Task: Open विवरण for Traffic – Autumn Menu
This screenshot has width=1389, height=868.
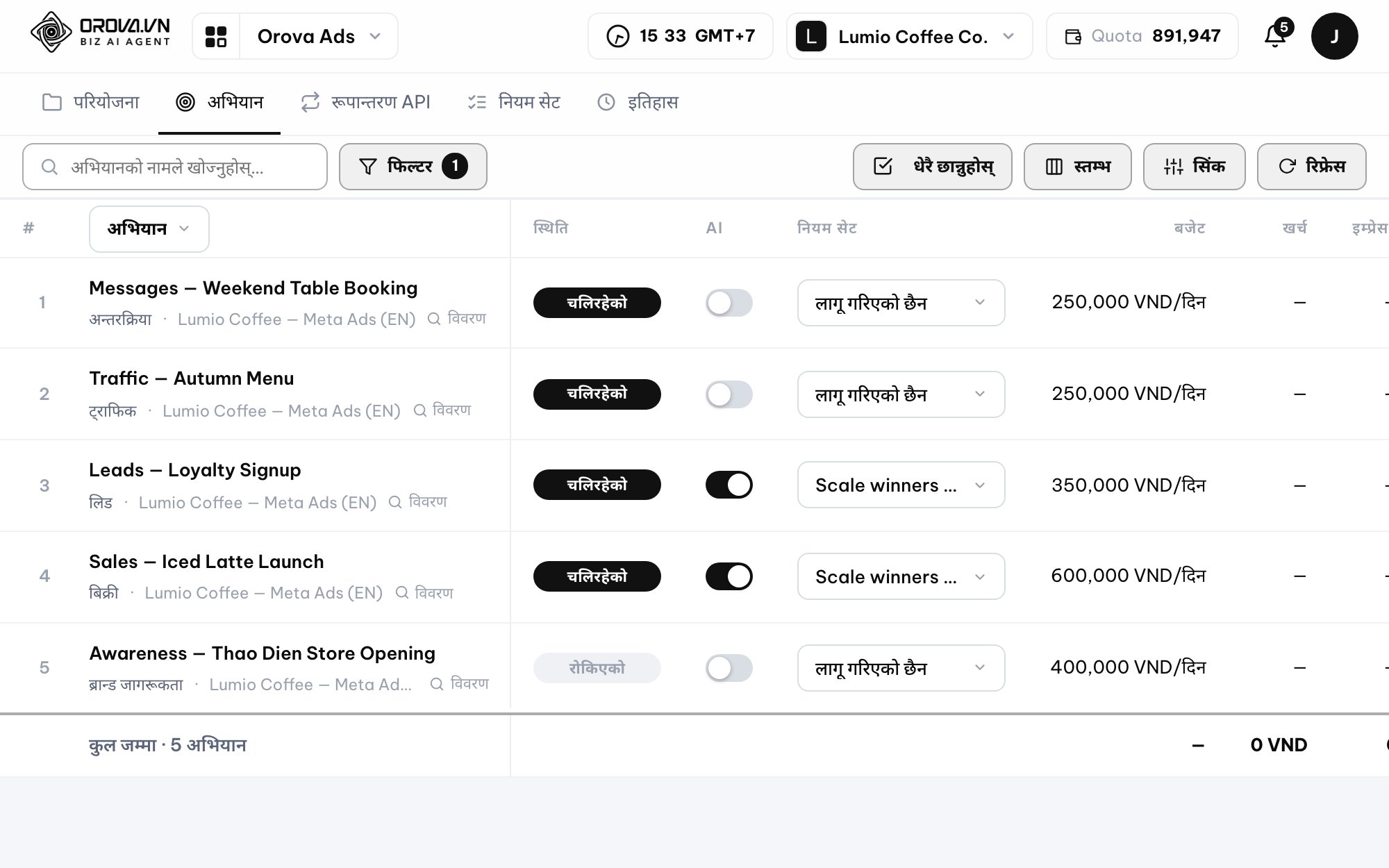Action: coord(442,410)
